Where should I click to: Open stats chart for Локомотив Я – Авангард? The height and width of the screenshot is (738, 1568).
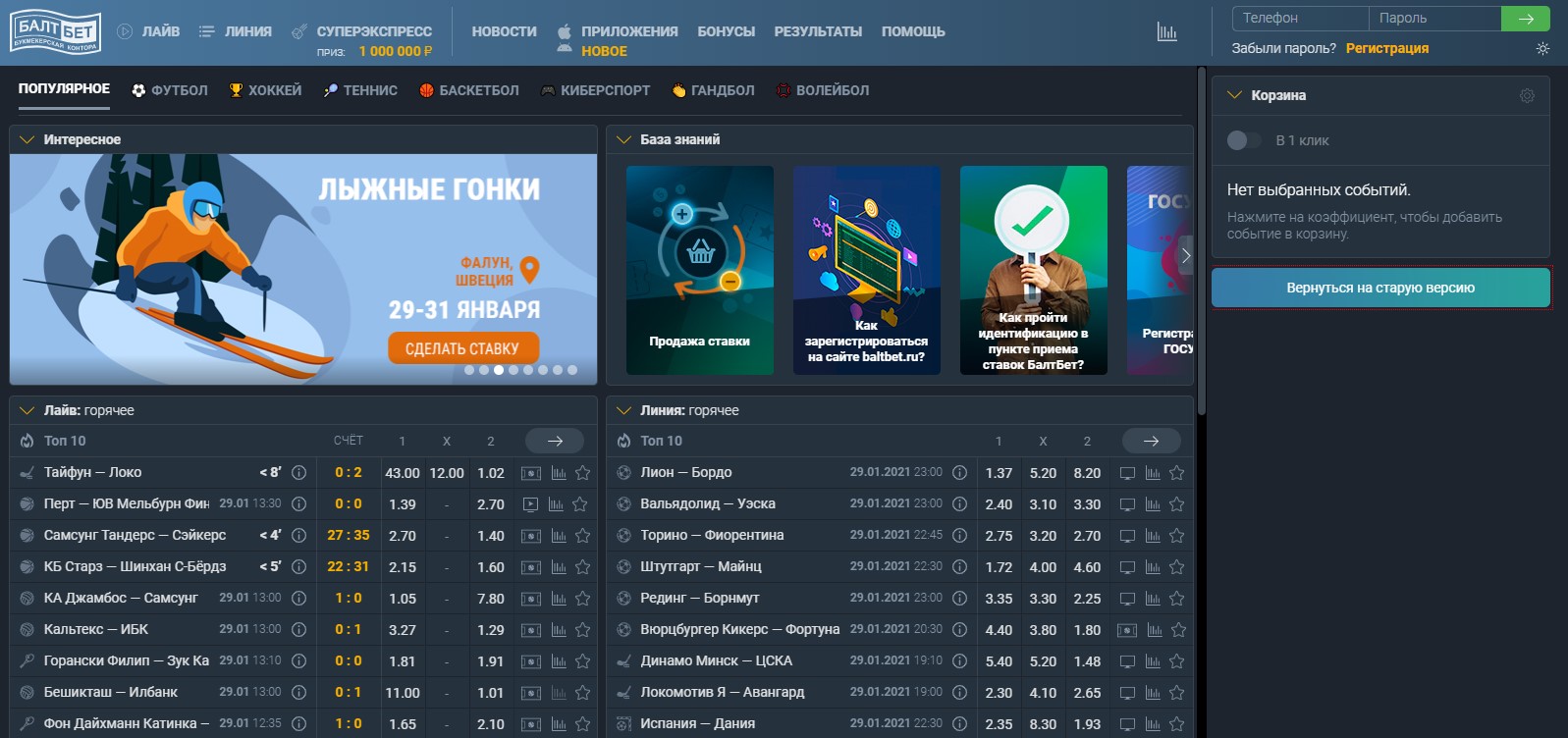(x=1153, y=693)
